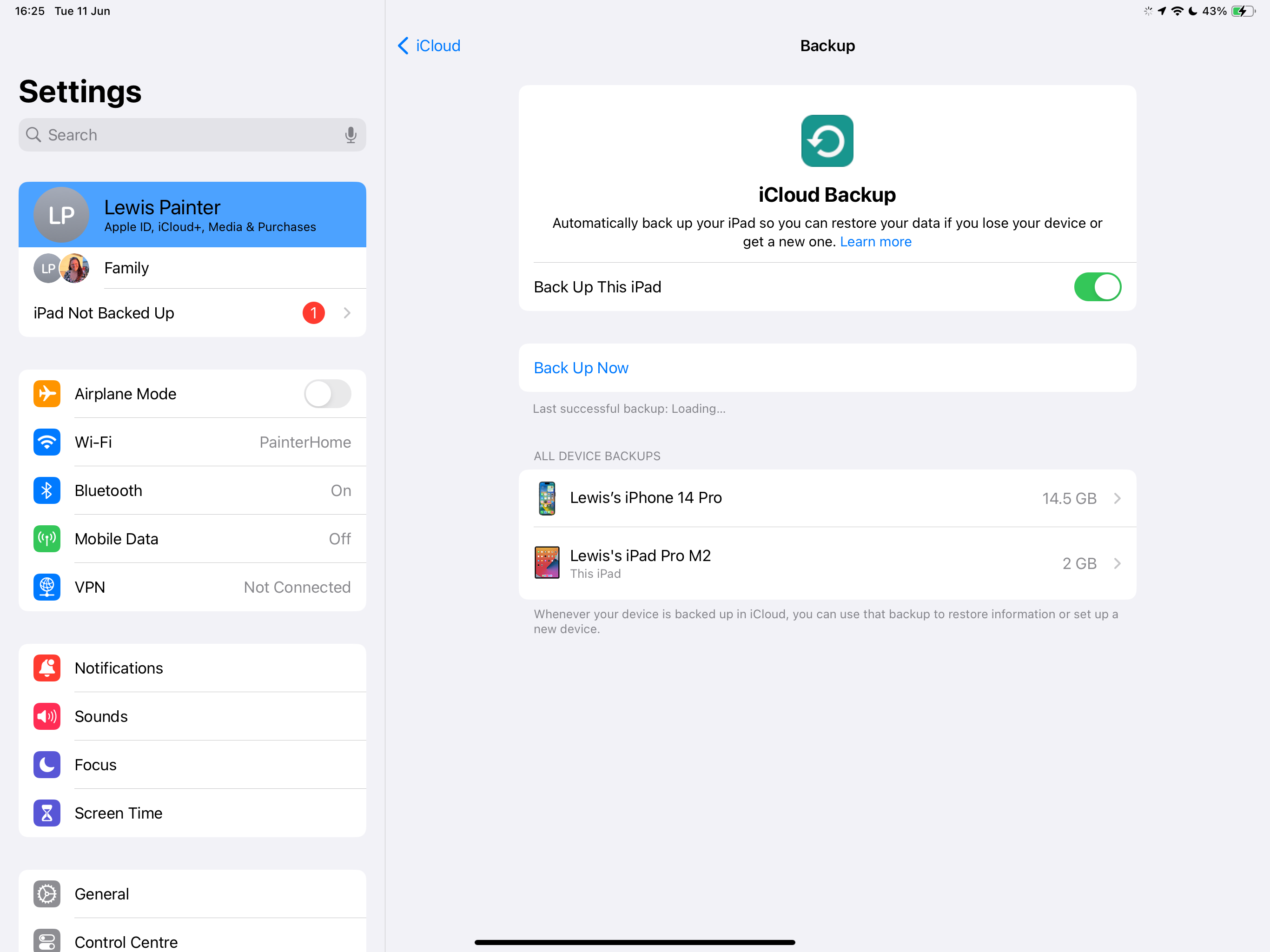Tap the 14.5 GB size value
The height and width of the screenshot is (952, 1270).
click(x=1069, y=498)
